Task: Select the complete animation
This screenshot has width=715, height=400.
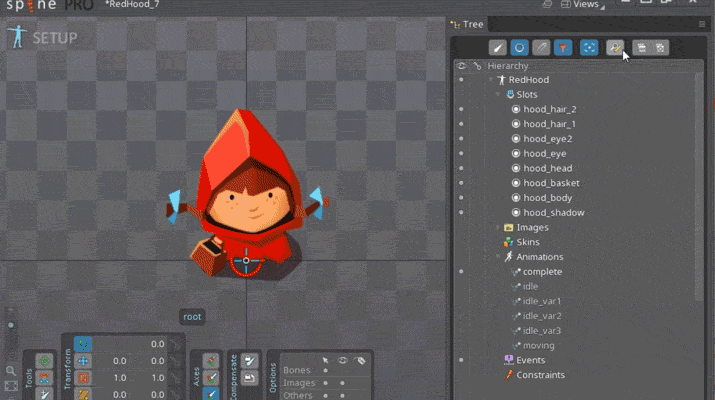Action: click(542, 272)
